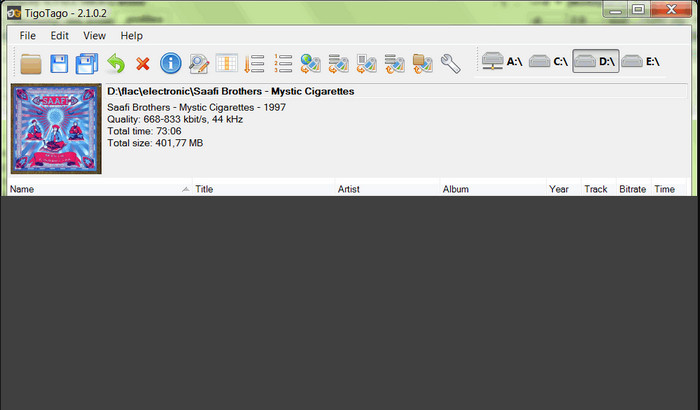Screen dimensions: 700x410
Task: Click the sort list down-arrow icon
Action: [x=254, y=63]
